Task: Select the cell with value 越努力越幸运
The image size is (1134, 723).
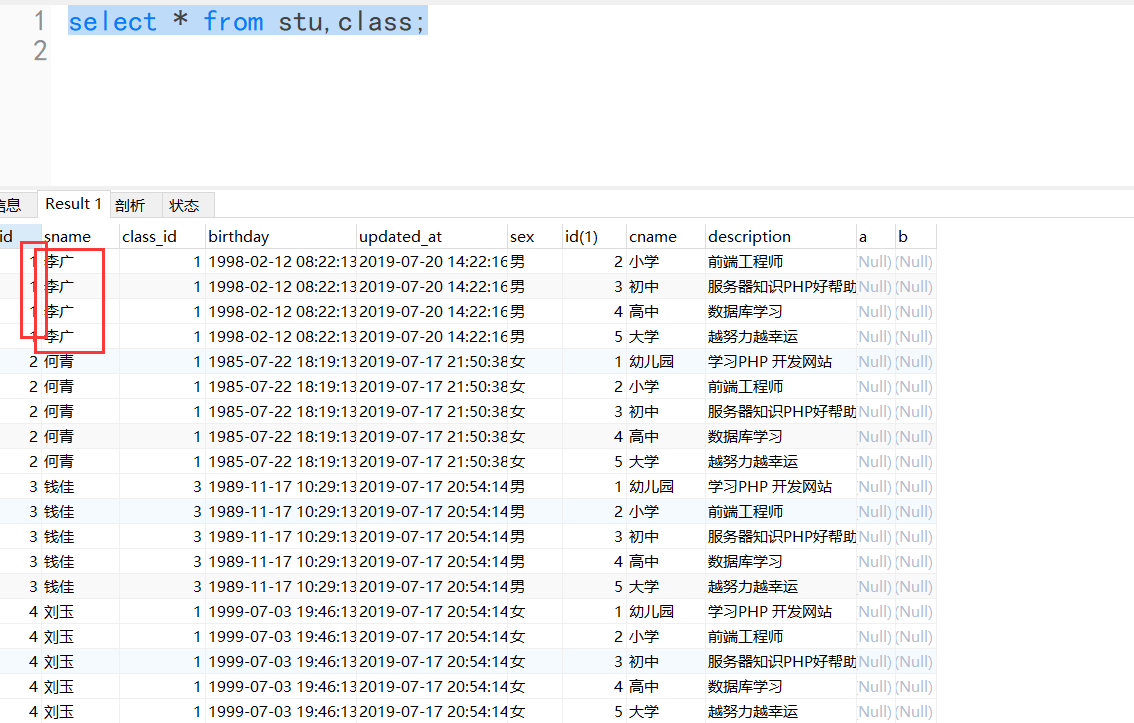Action: click(x=751, y=336)
